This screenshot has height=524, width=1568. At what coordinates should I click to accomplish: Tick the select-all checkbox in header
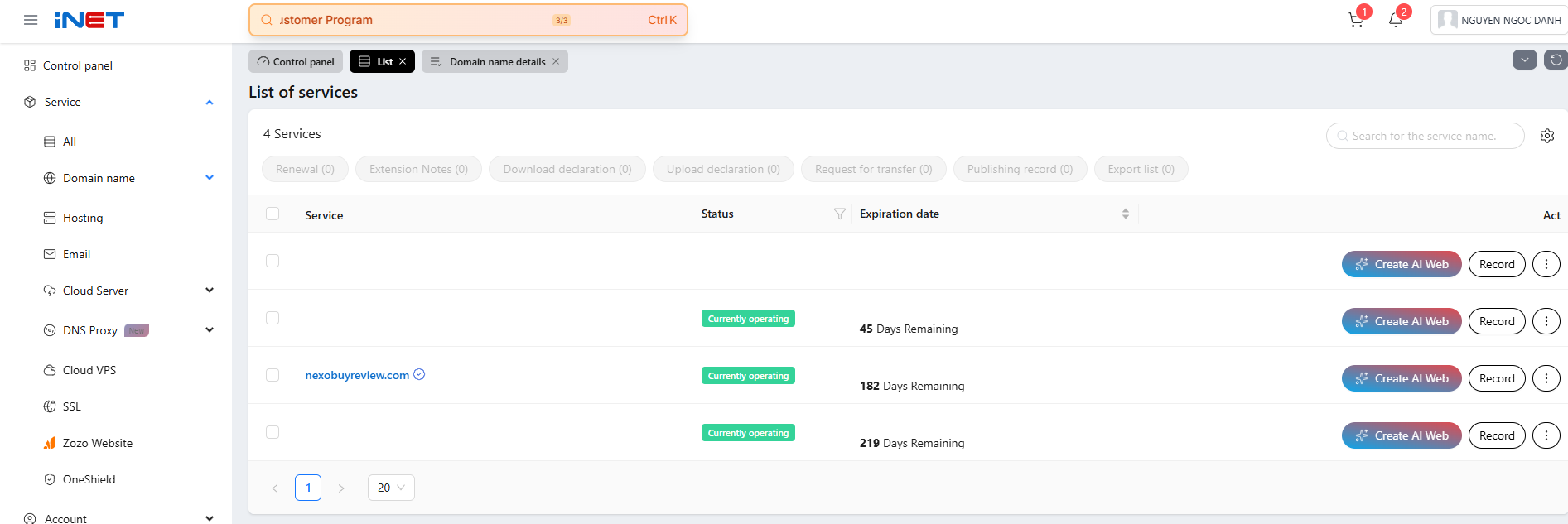(x=273, y=214)
